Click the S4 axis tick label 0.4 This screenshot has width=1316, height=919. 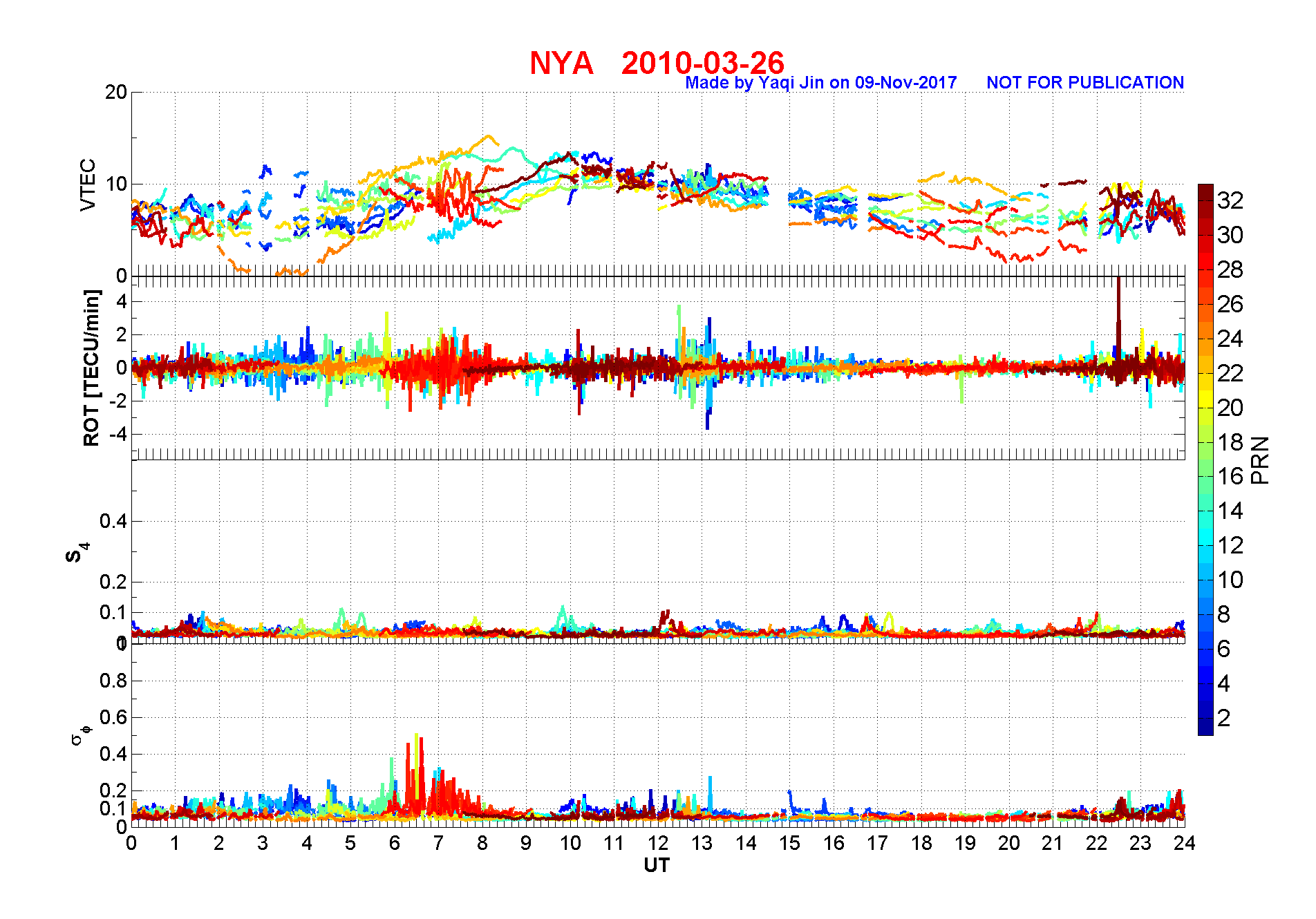click(114, 521)
